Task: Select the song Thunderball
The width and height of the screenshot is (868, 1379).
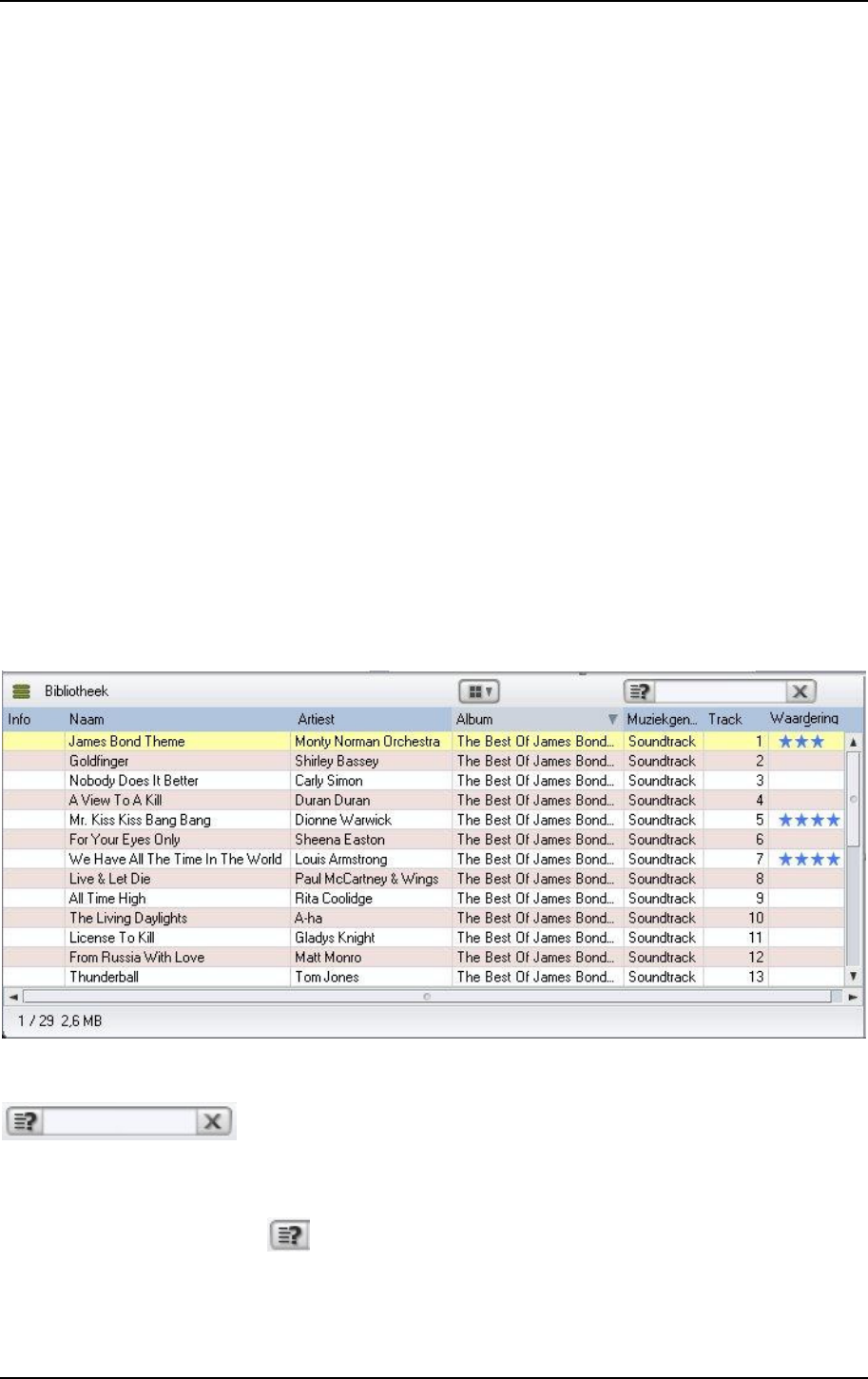Action: tap(104, 977)
